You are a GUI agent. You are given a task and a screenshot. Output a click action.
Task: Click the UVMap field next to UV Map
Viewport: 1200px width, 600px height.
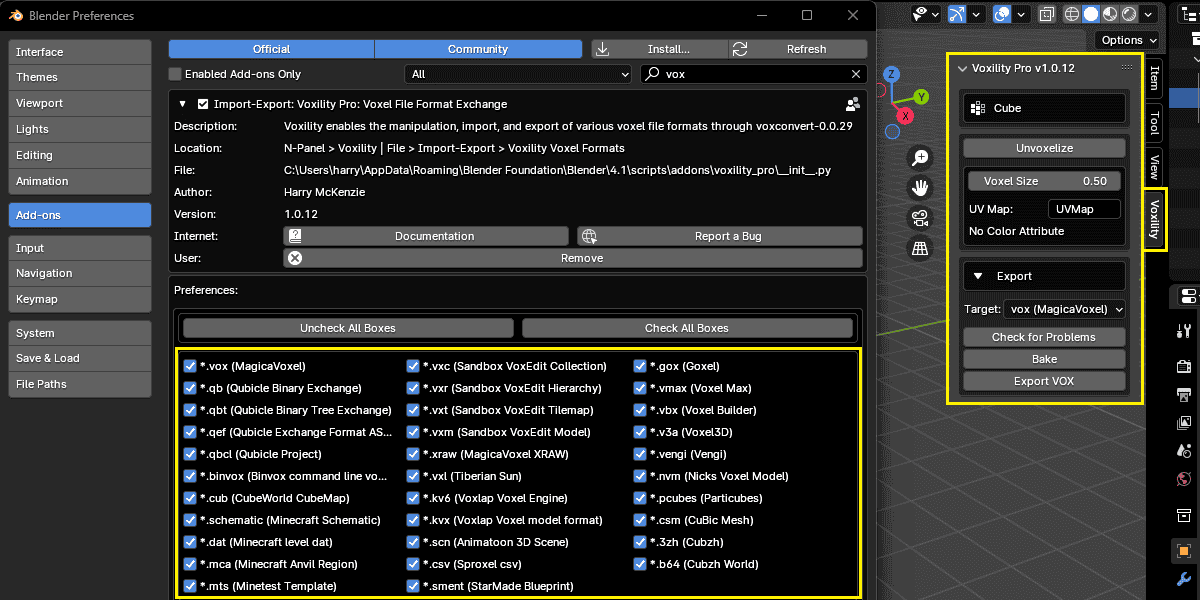(1083, 209)
